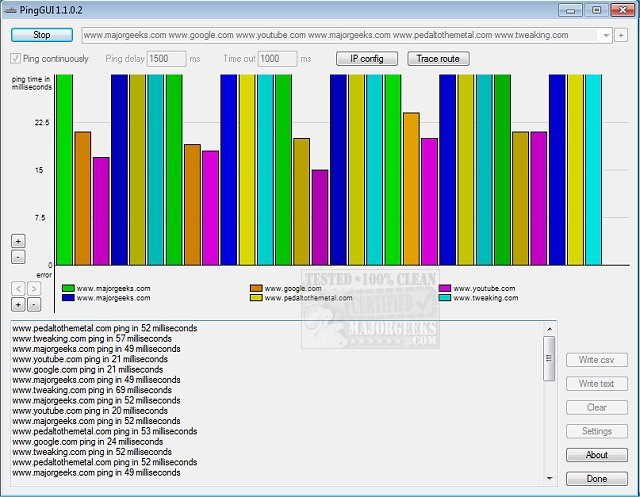Click the magenta www.youtube.com legend swatch

(x=445, y=288)
